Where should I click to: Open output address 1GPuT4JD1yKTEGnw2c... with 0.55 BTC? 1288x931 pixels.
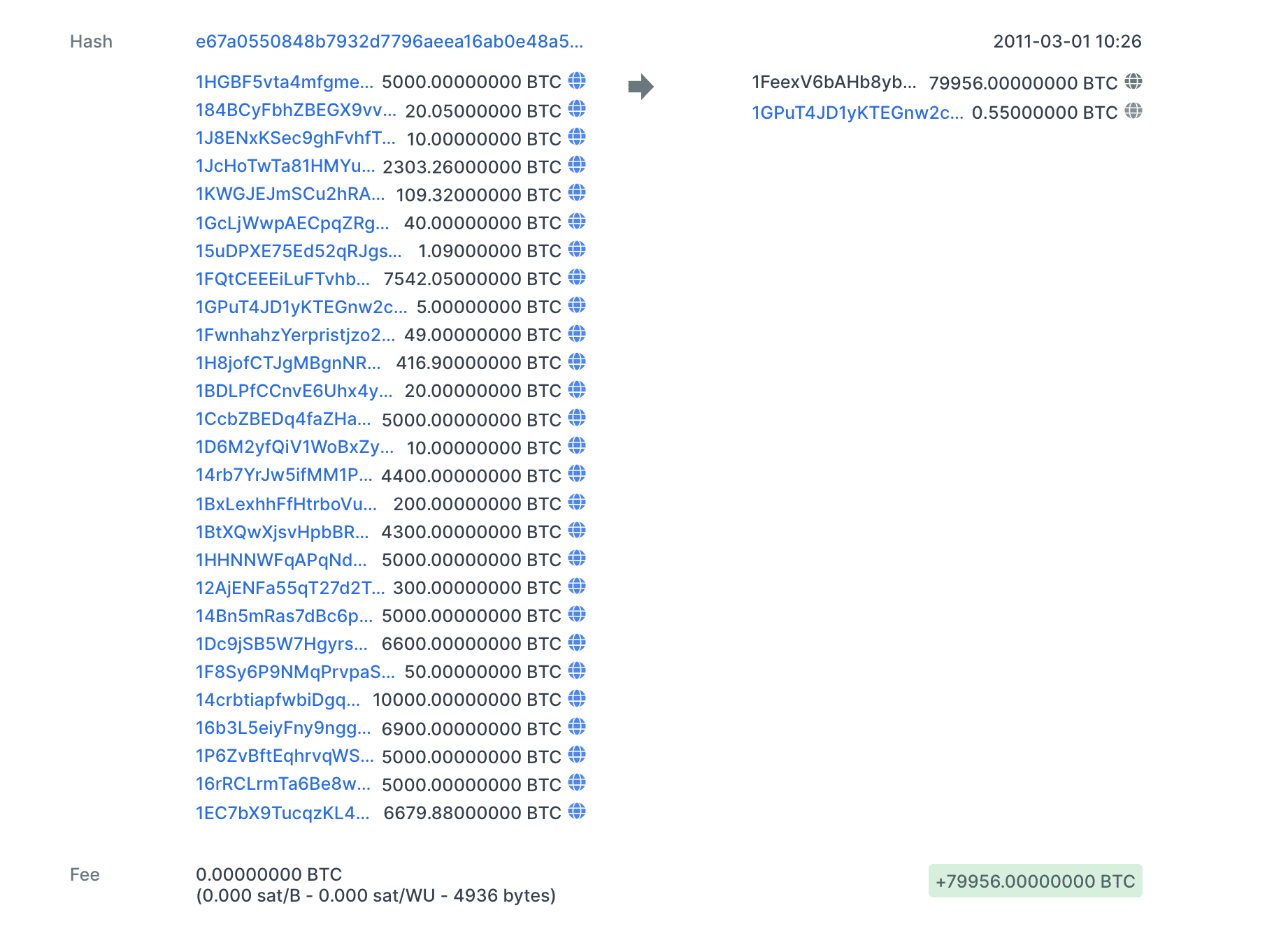click(x=857, y=113)
